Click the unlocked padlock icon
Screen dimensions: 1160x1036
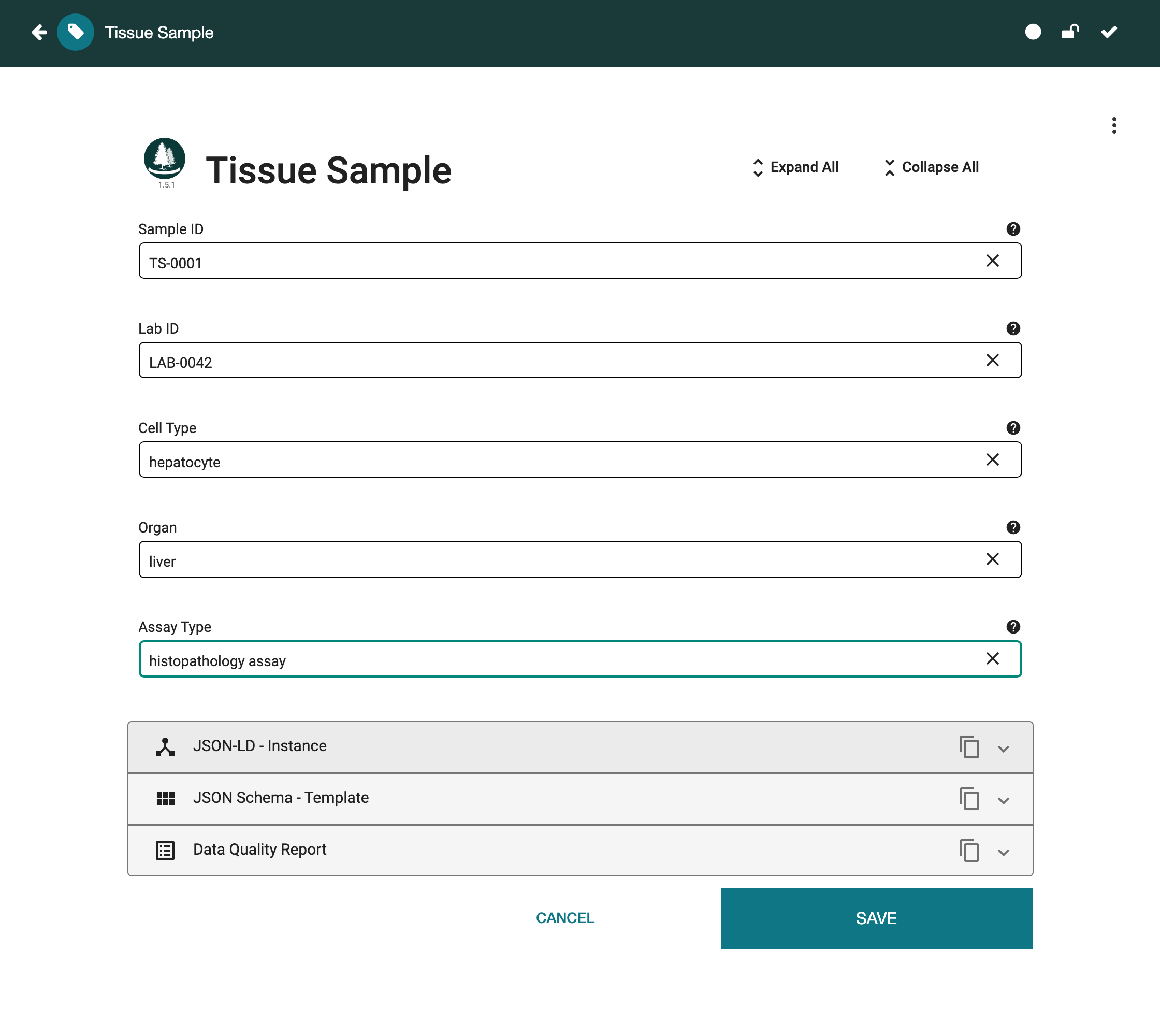1070,32
